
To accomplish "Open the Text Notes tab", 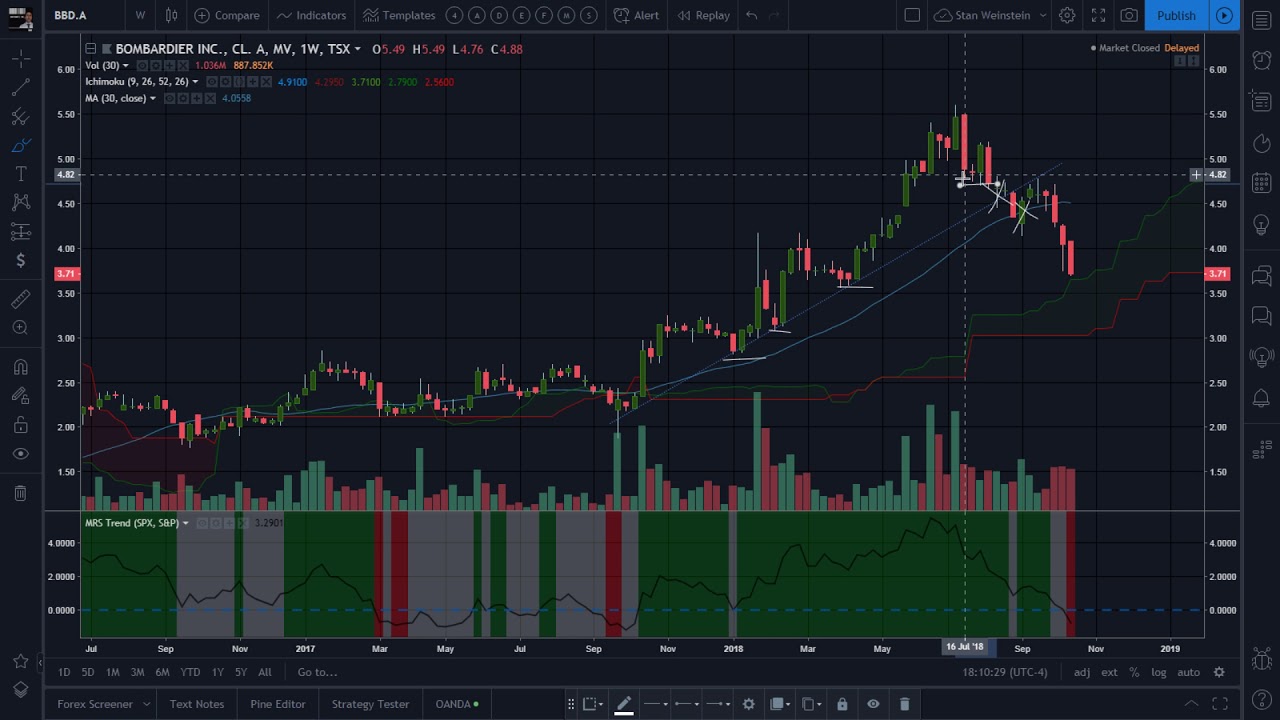I will [197, 704].
